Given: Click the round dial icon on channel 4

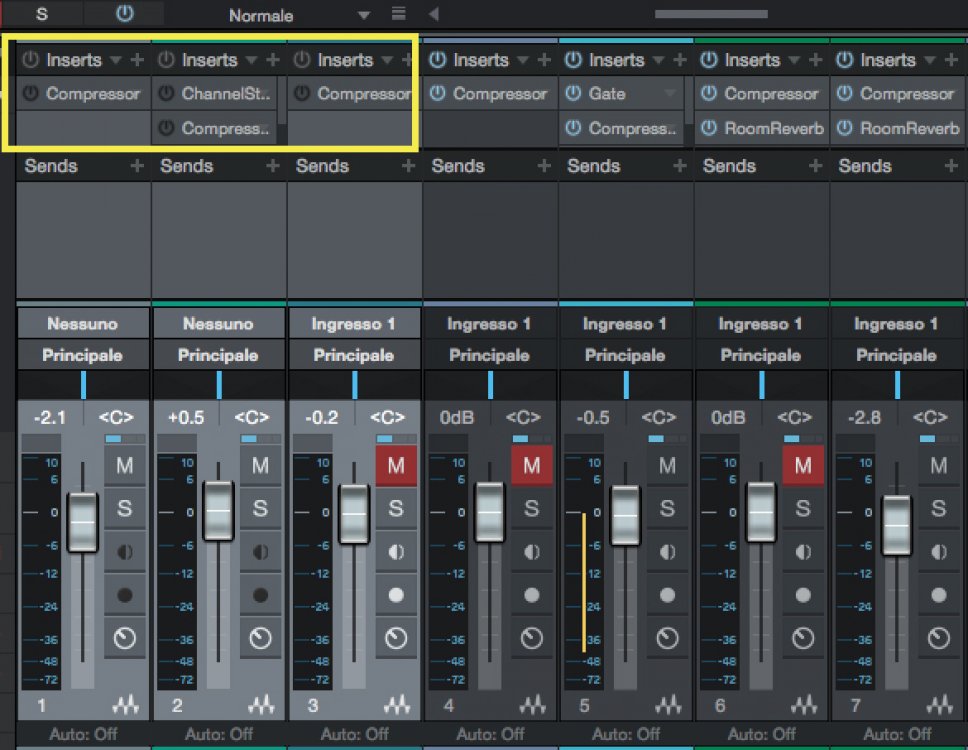Looking at the screenshot, I should point(532,637).
